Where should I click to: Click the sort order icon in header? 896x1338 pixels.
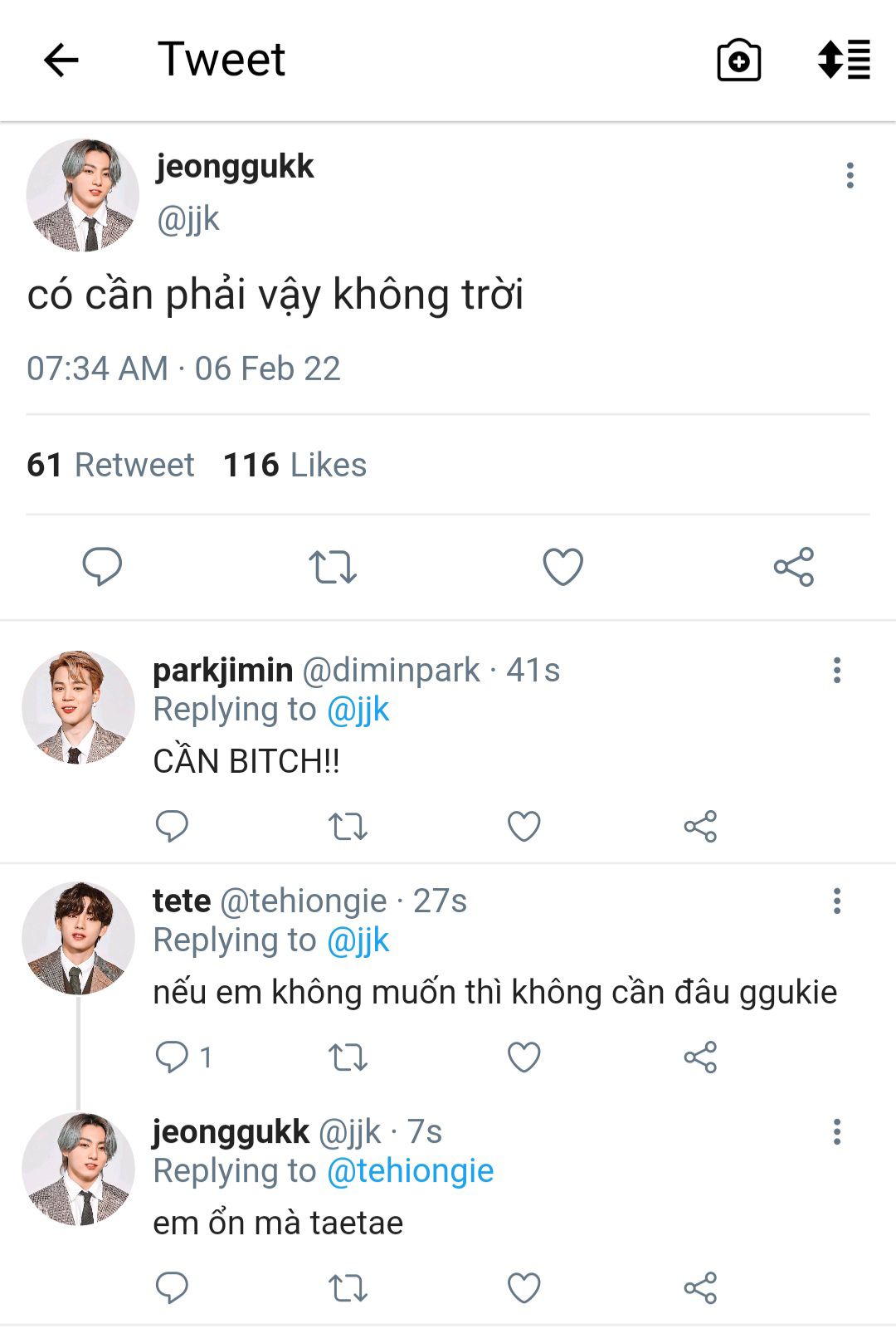tap(844, 60)
